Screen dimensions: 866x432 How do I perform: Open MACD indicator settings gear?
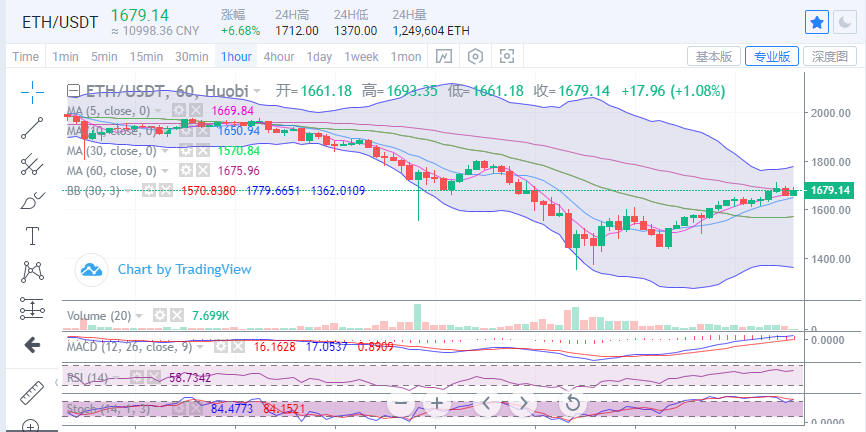pyautogui.click(x=220, y=347)
